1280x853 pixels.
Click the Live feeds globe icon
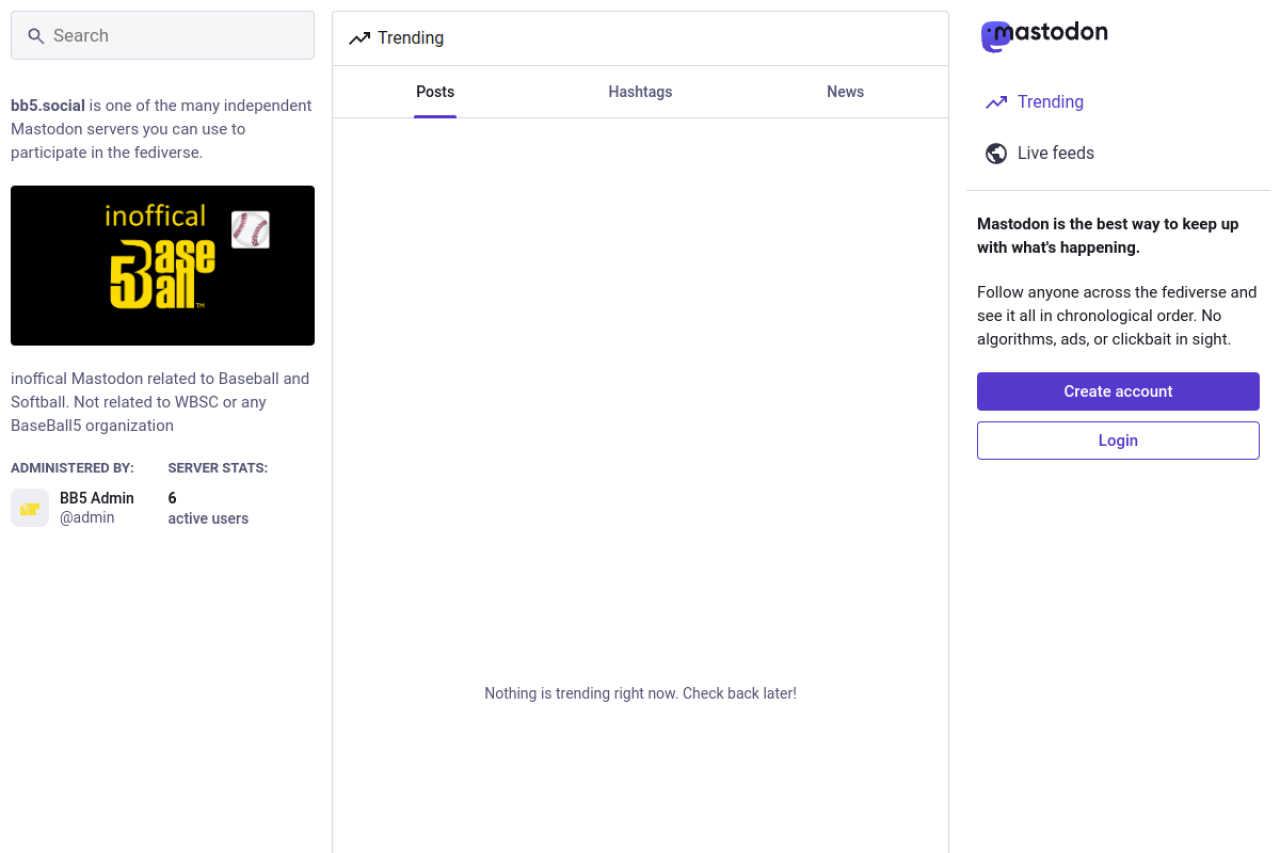(996, 153)
